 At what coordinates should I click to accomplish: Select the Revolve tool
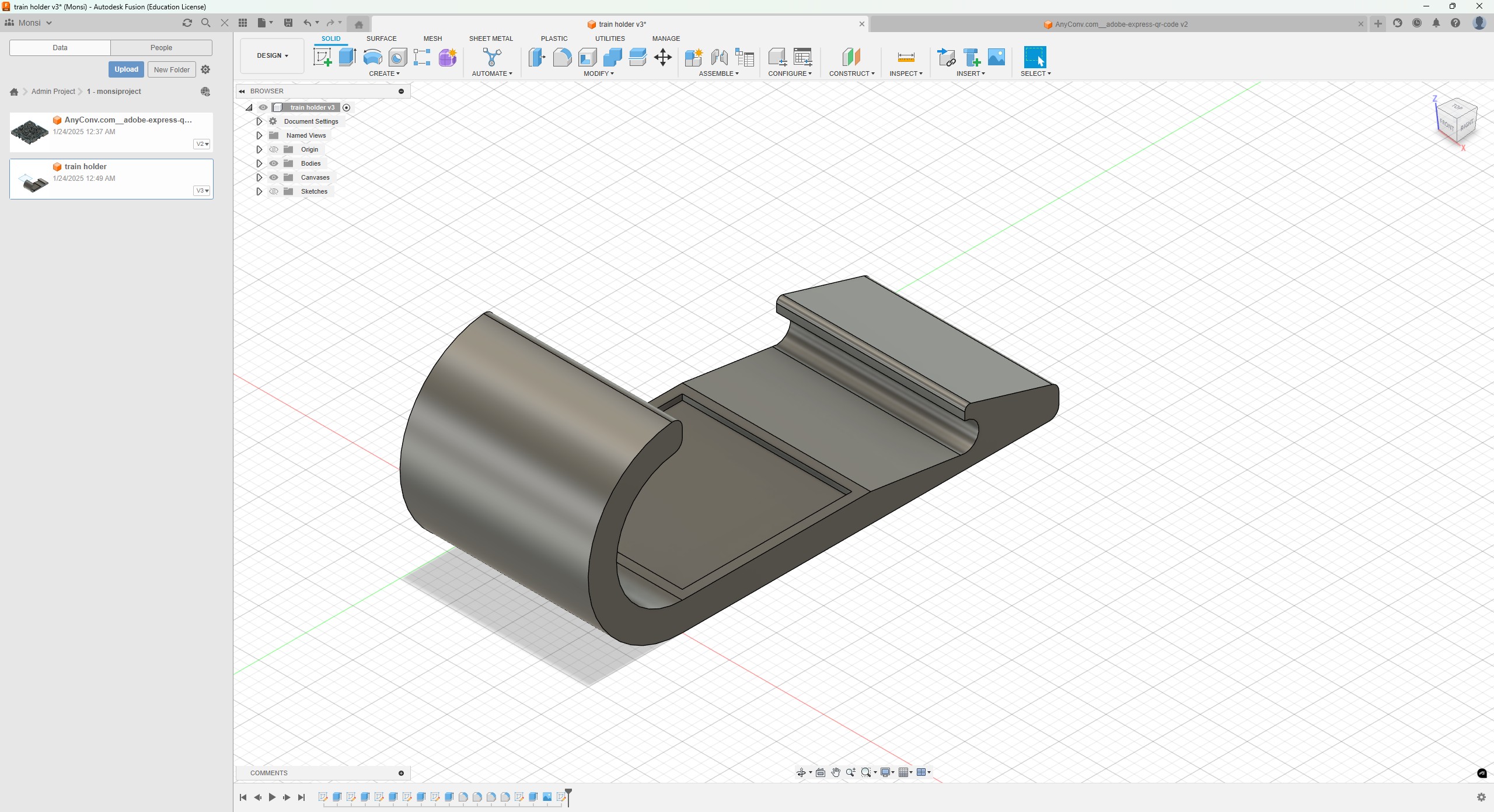coord(372,57)
